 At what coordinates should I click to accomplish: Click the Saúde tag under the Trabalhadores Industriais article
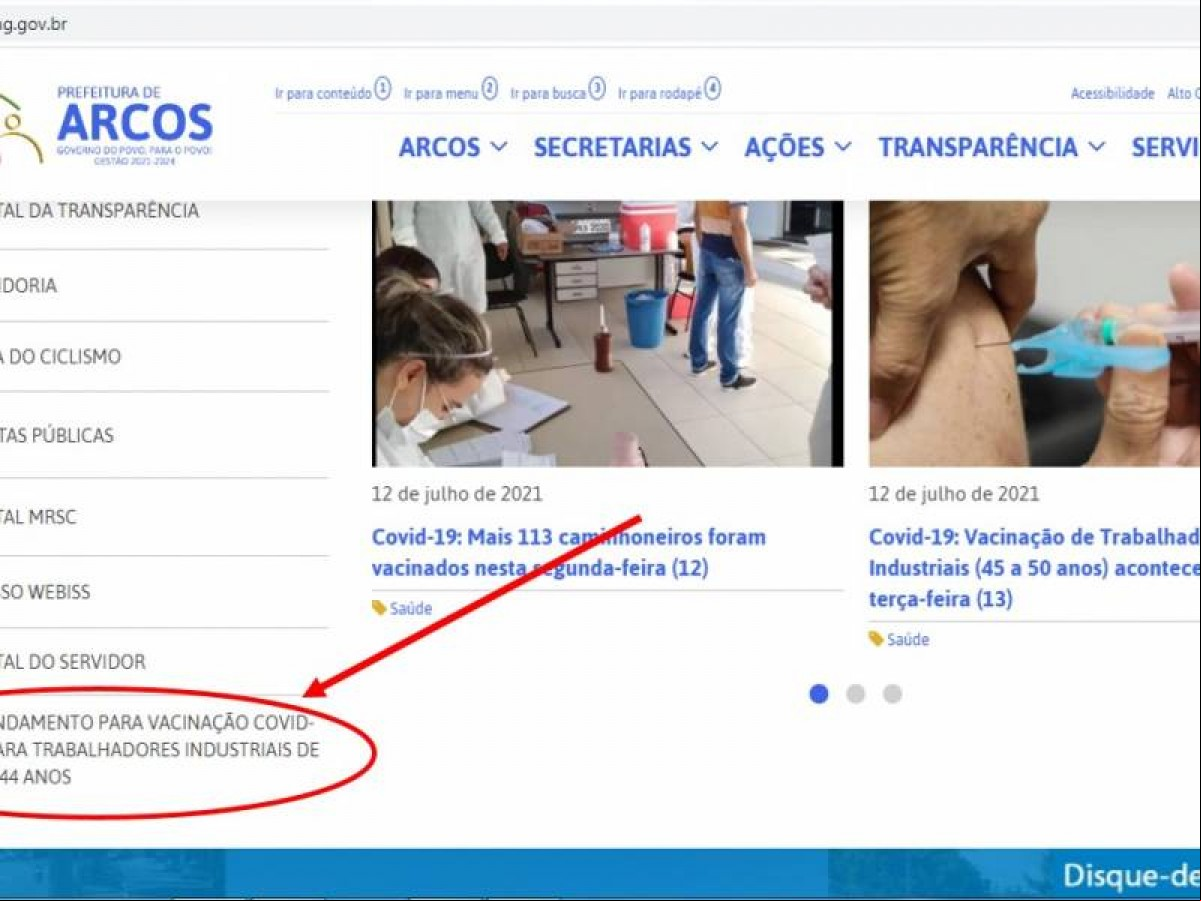(x=899, y=639)
